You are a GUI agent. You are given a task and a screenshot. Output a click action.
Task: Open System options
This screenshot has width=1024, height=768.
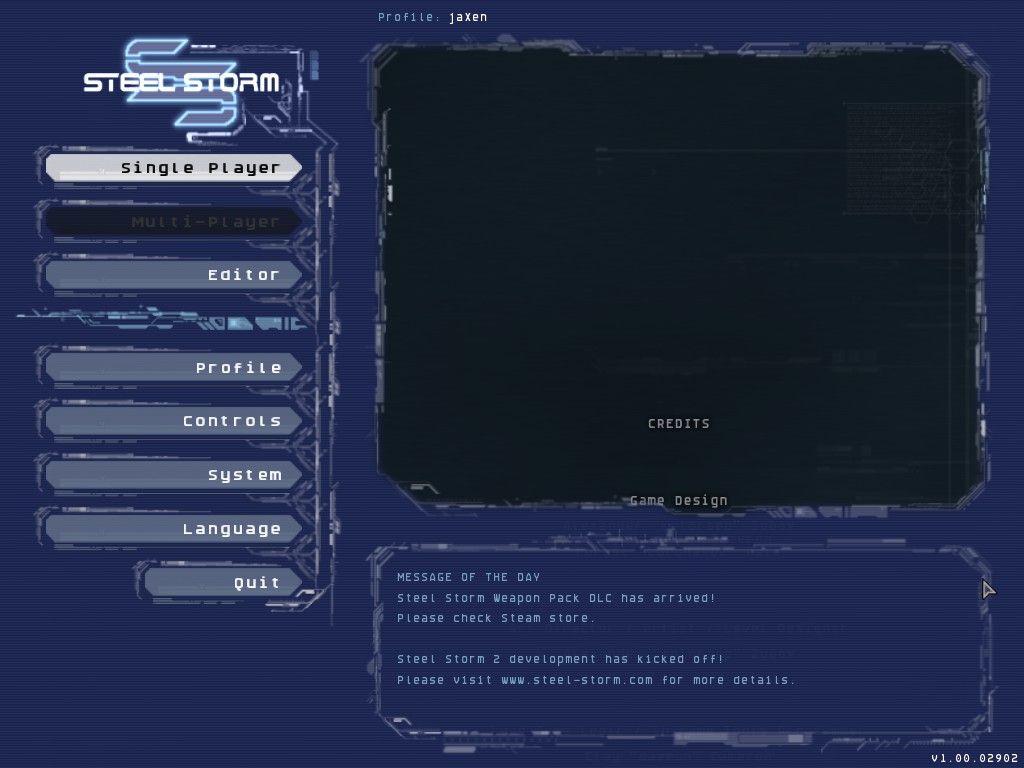[x=174, y=475]
